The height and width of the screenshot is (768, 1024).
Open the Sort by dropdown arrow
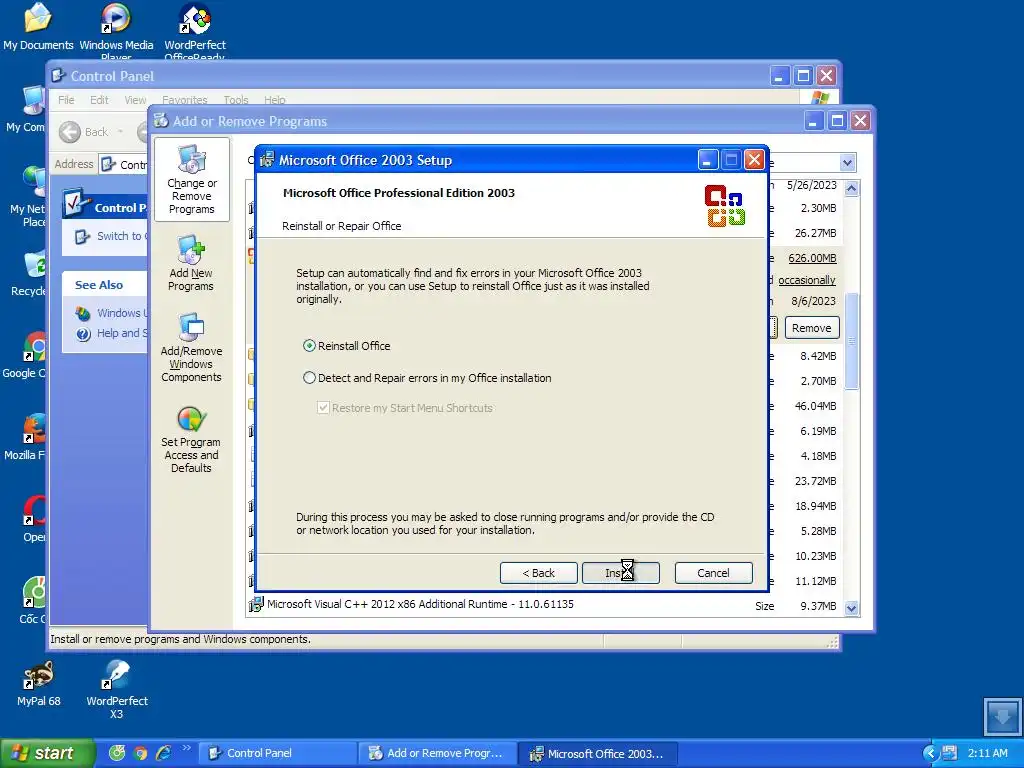(847, 163)
